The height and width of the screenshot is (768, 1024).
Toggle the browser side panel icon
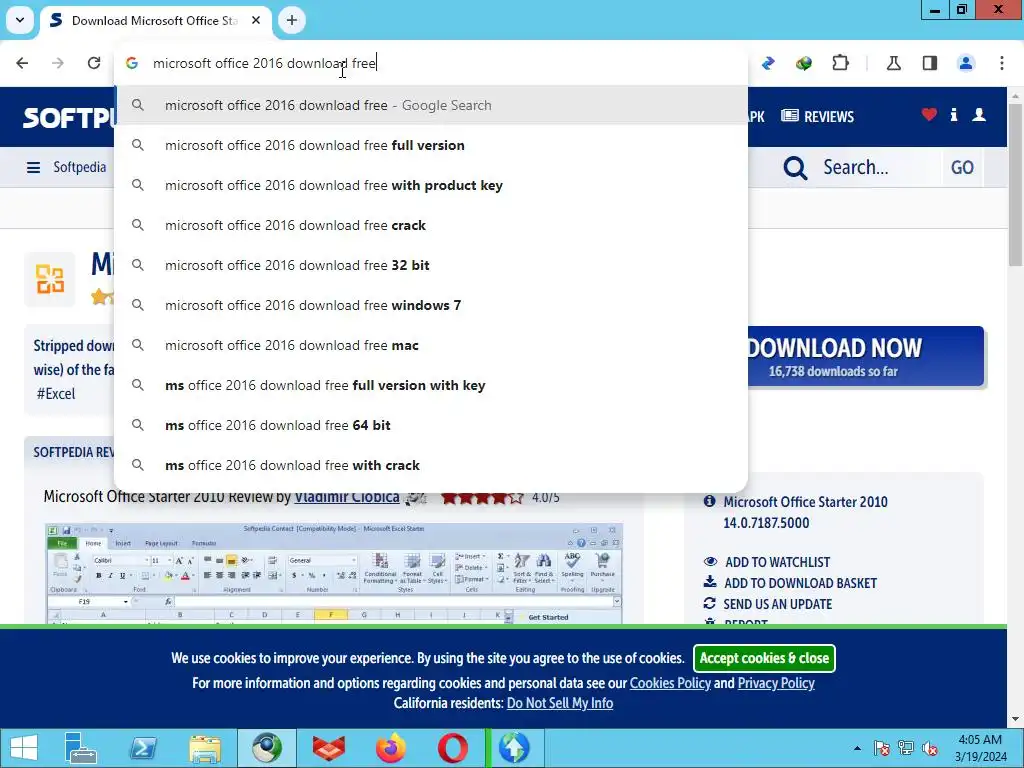pyautogui.click(x=930, y=63)
